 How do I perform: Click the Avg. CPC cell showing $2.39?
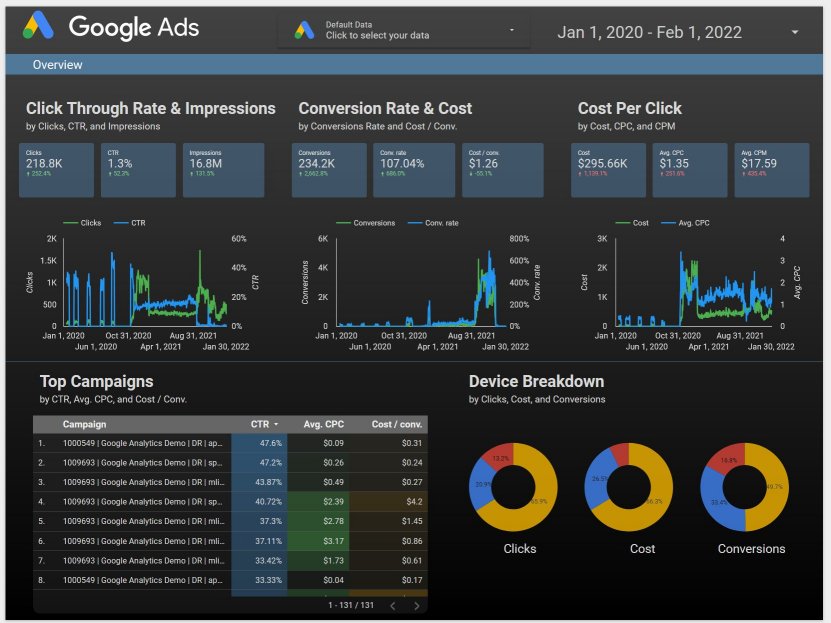coord(318,502)
